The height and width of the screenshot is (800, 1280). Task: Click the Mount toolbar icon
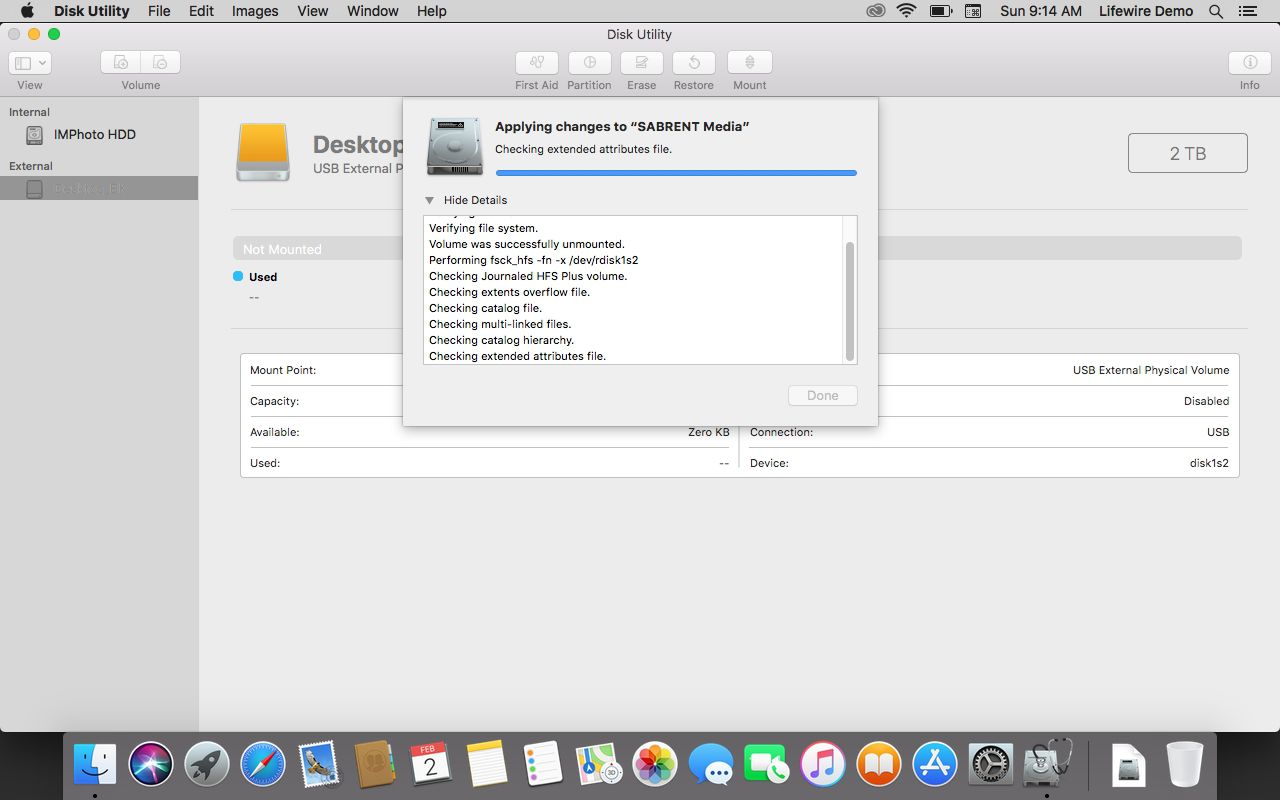(x=749, y=62)
